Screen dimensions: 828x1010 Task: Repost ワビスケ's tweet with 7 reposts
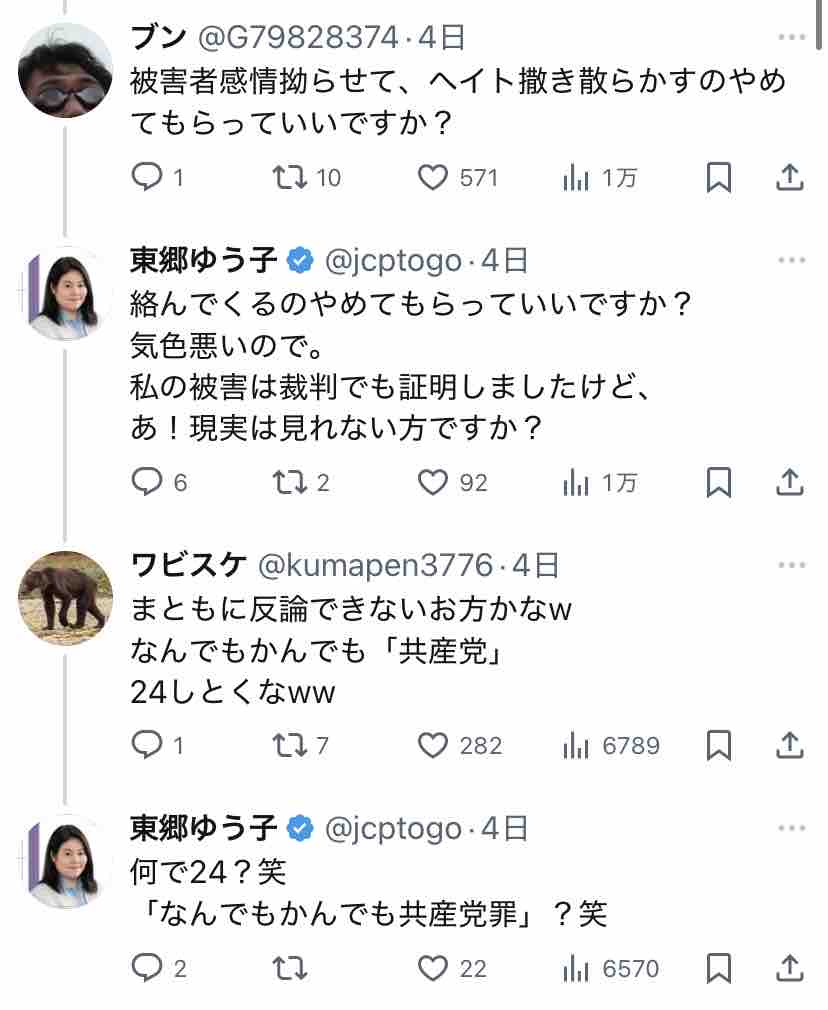290,745
